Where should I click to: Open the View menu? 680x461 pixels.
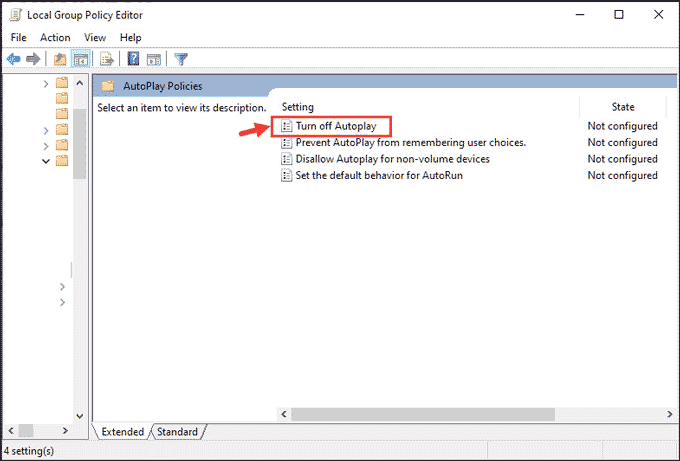click(x=95, y=38)
